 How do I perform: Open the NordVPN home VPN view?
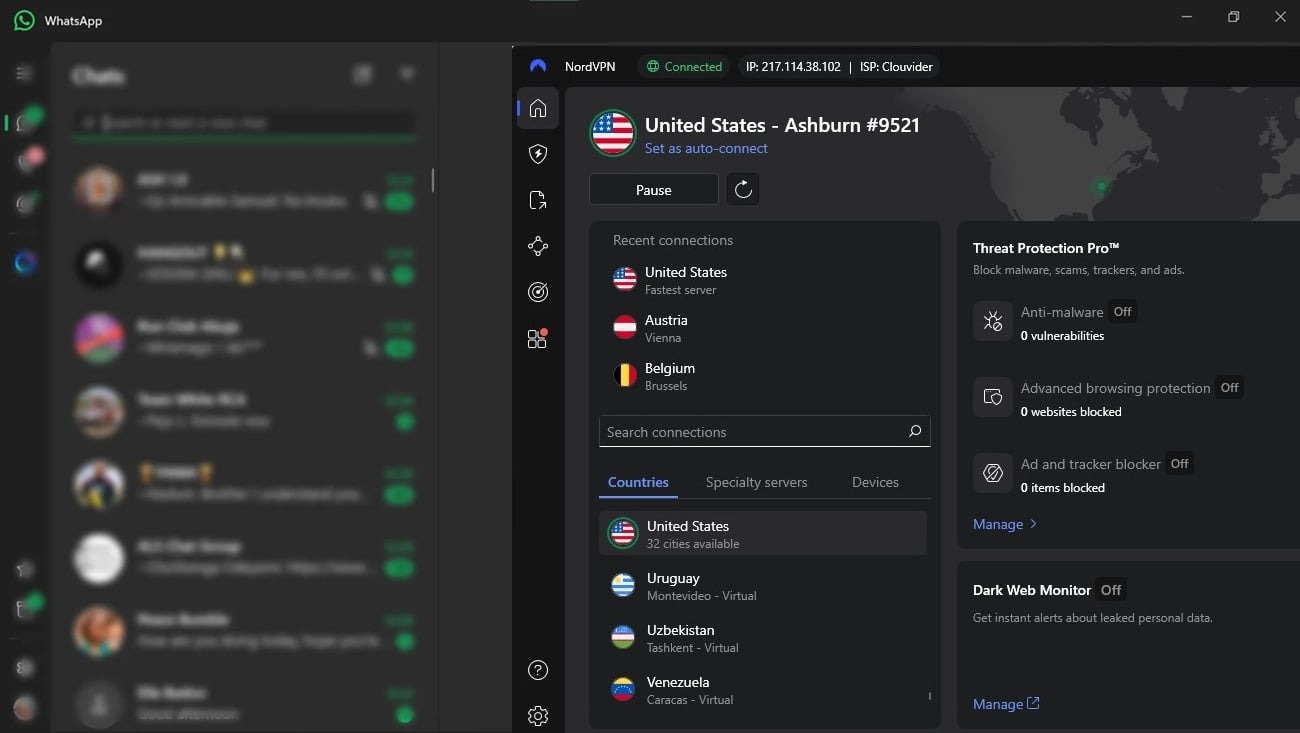click(538, 108)
